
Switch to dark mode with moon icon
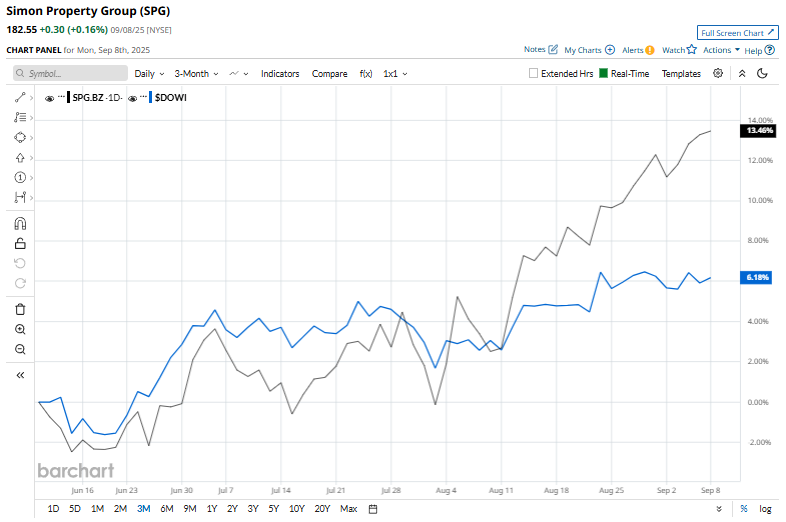pos(762,73)
